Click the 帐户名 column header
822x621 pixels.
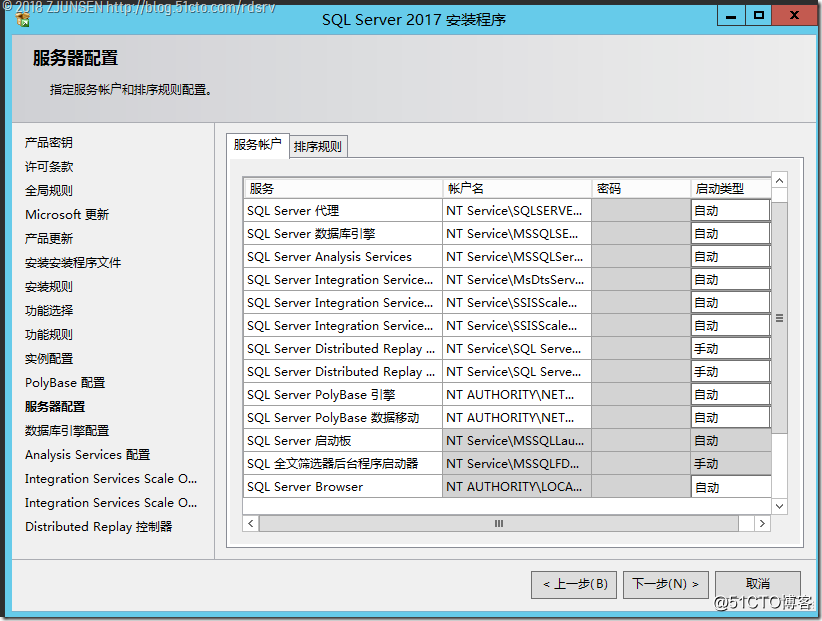pyautogui.click(x=517, y=189)
